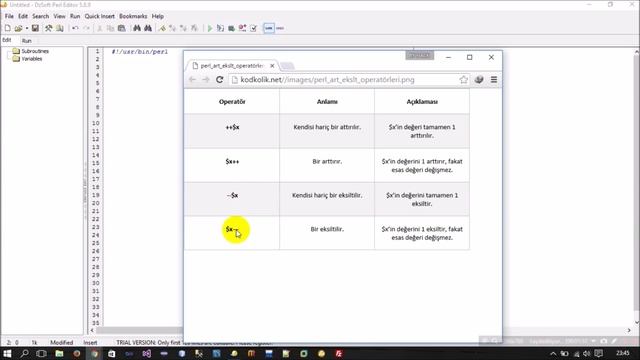Click the Açıklaması column header
Viewport: 640px width, 360px height.
click(x=422, y=102)
